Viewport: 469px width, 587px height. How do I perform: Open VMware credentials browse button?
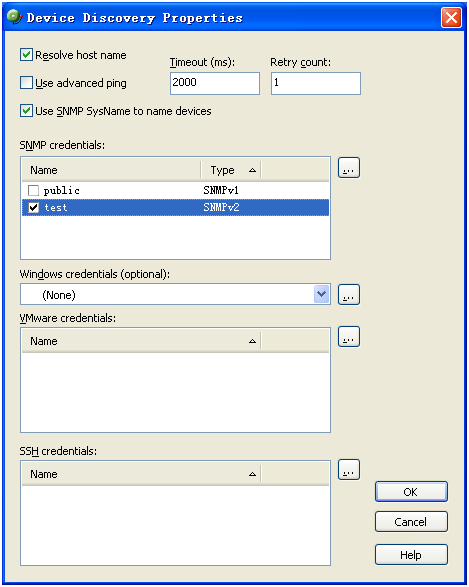pyautogui.click(x=348, y=337)
